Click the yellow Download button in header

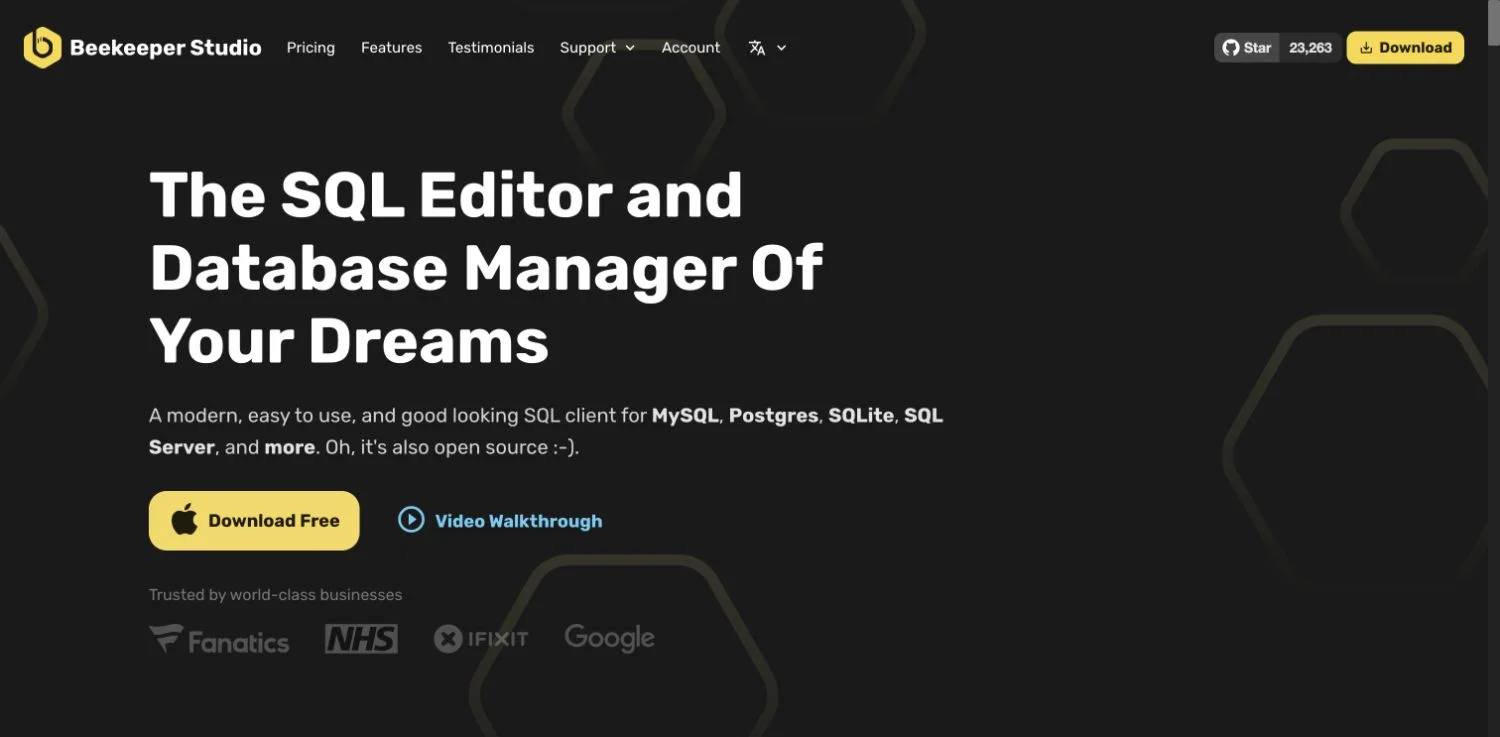pyautogui.click(x=1405, y=48)
